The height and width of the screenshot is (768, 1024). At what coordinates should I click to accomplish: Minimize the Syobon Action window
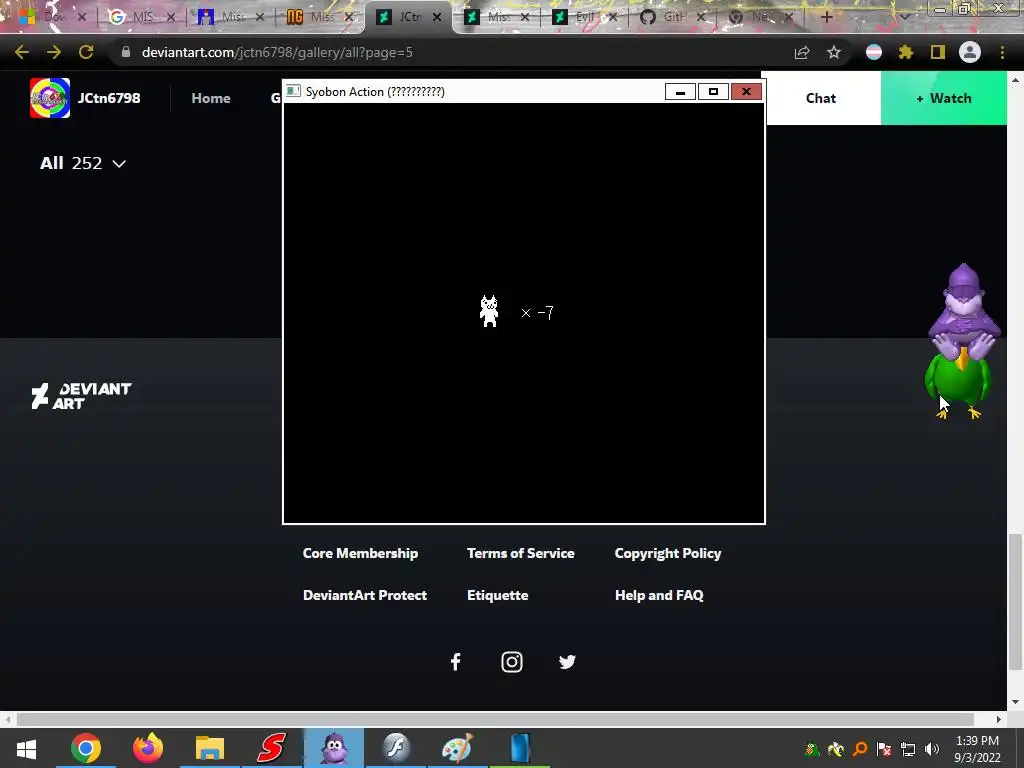click(x=680, y=91)
